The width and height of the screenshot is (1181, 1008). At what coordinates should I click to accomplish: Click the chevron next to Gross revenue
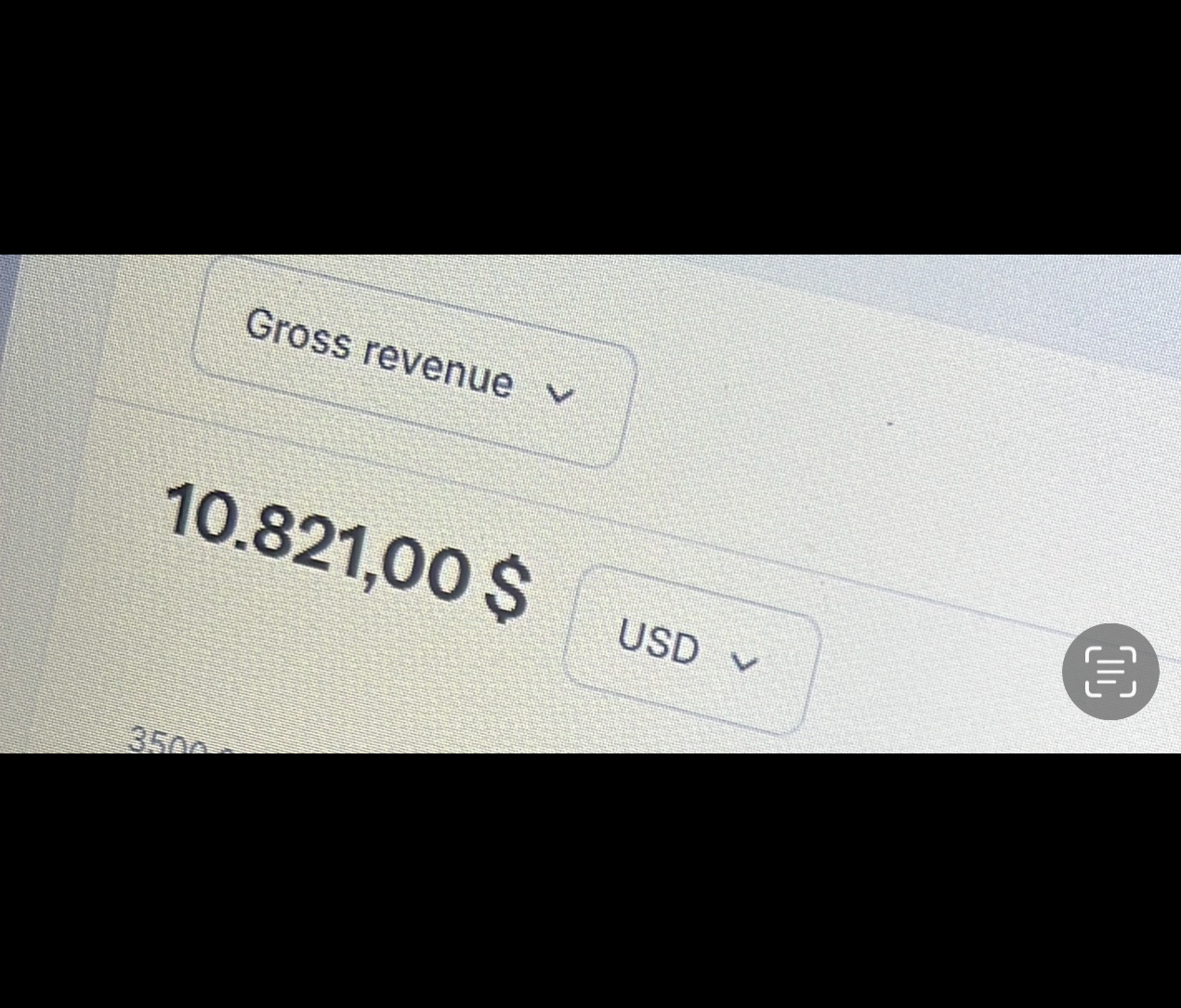[559, 395]
